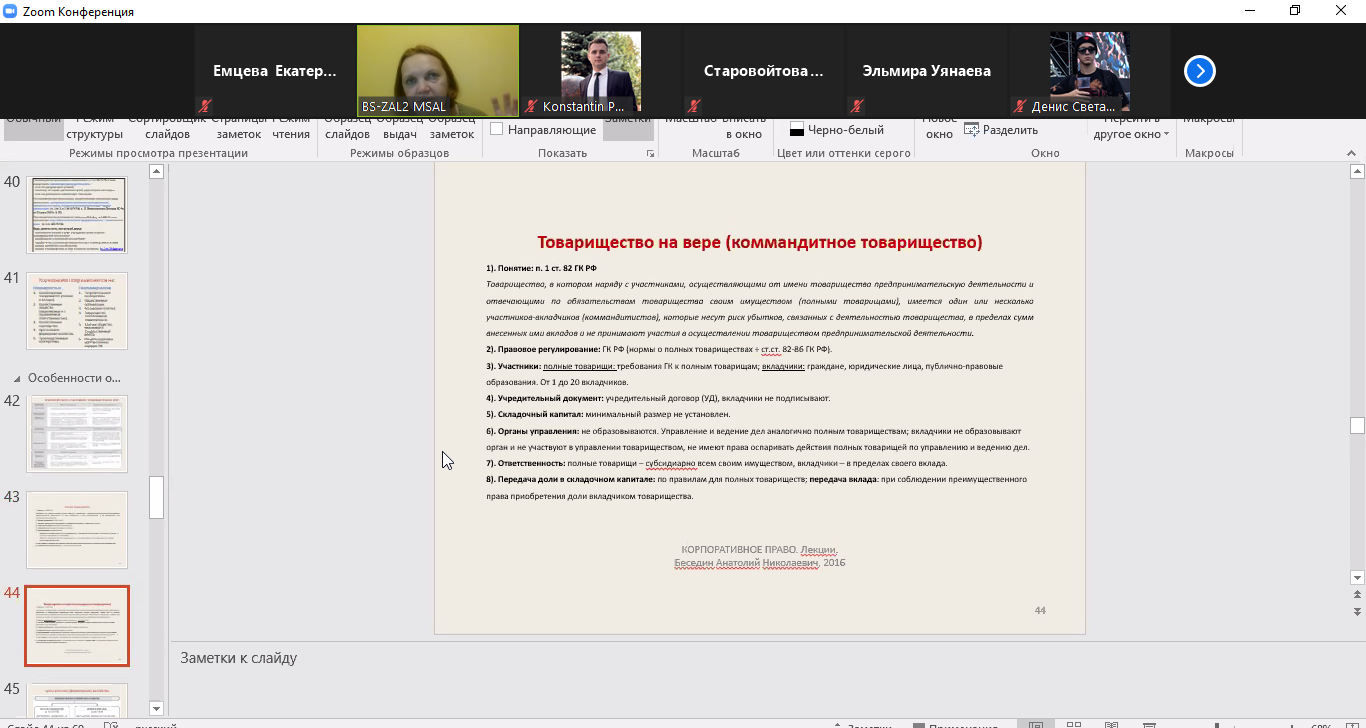Viewport: 1366px width, 728px height.
Task: Click Денис Света... participant video
Action: point(1090,71)
